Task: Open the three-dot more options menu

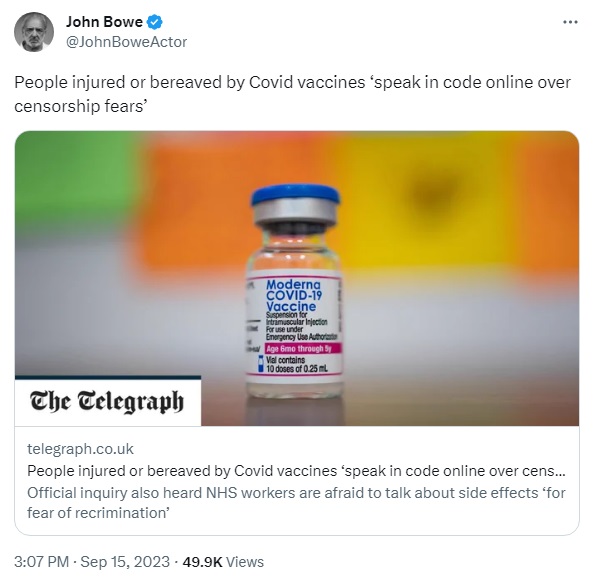Action: pyautogui.click(x=570, y=22)
